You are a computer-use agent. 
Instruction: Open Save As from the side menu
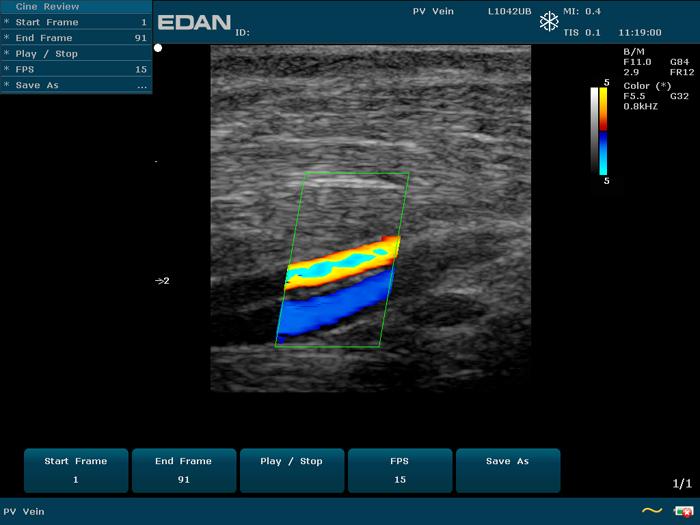(x=76, y=86)
